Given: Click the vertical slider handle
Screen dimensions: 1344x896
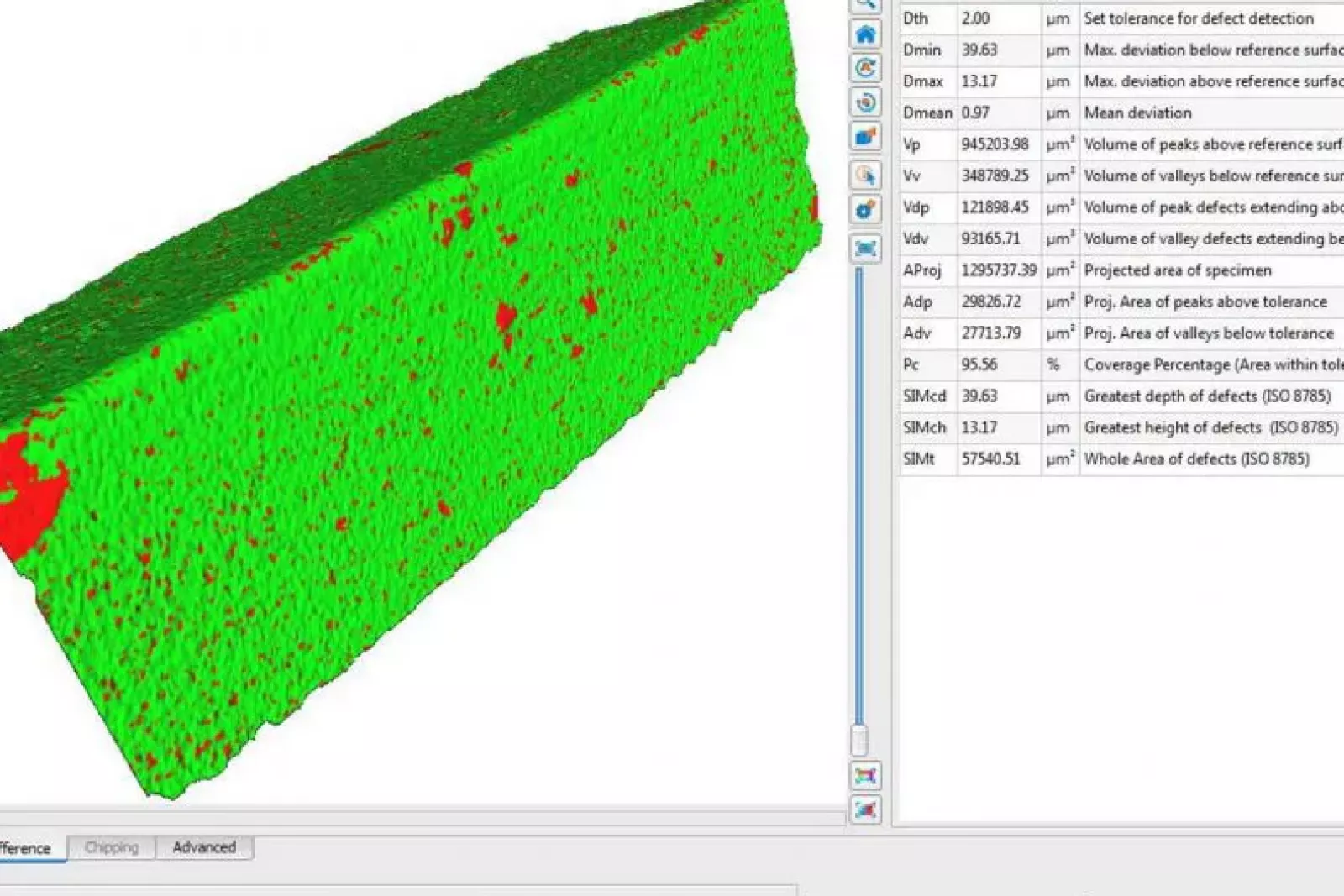Looking at the screenshot, I should point(858,740).
